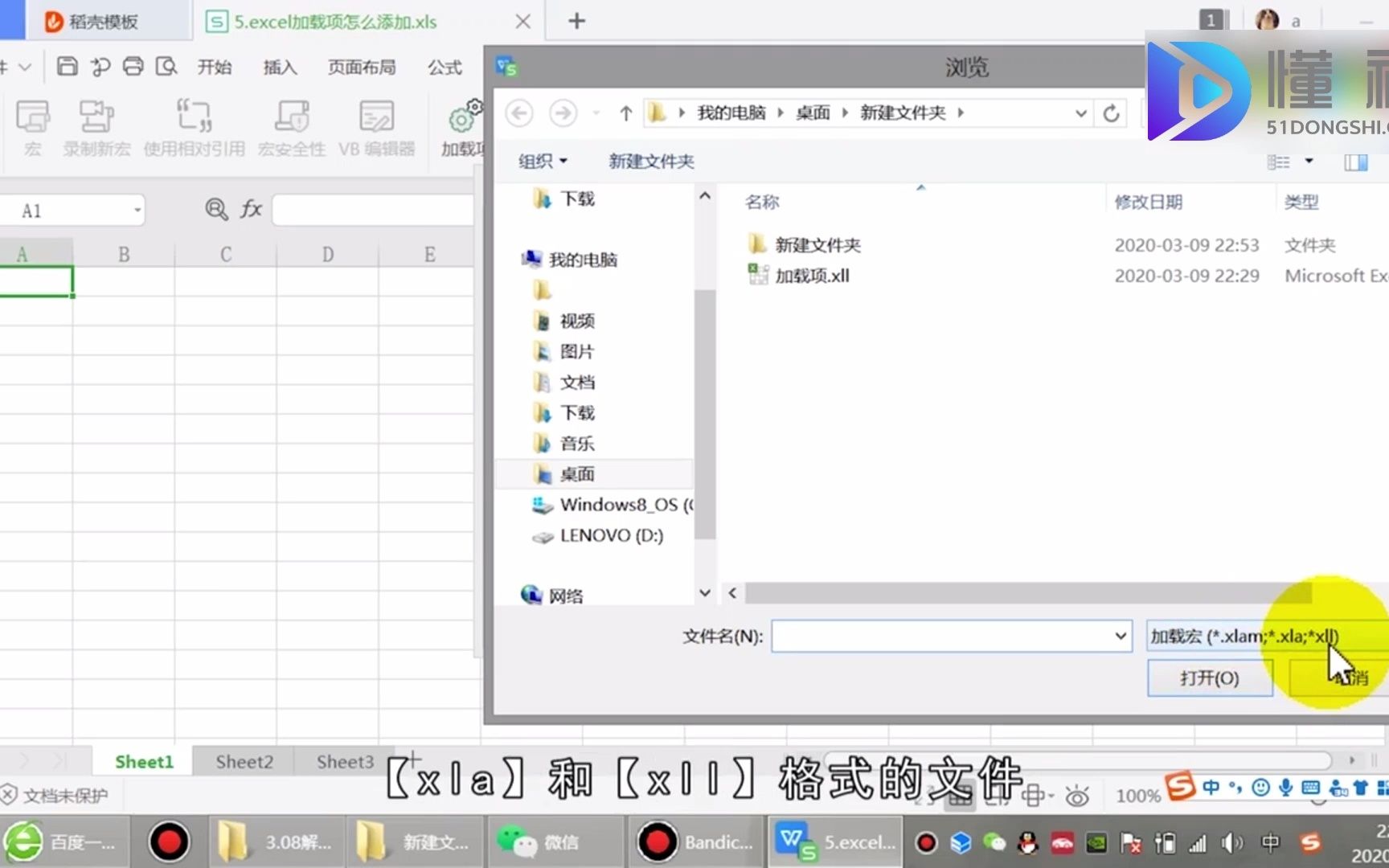Select 网络 in the navigation tree

click(566, 596)
